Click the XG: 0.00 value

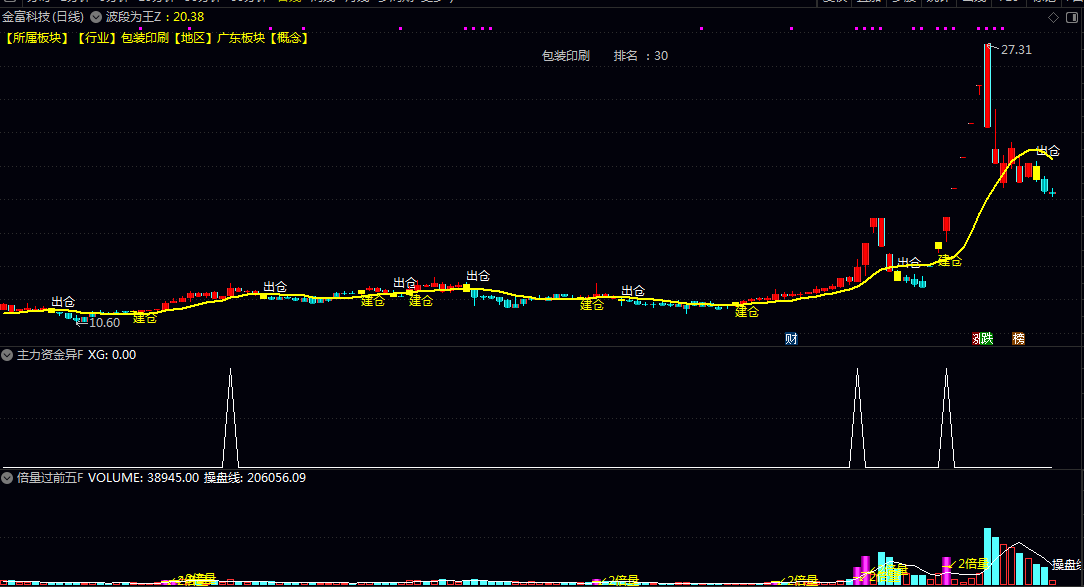112,355
